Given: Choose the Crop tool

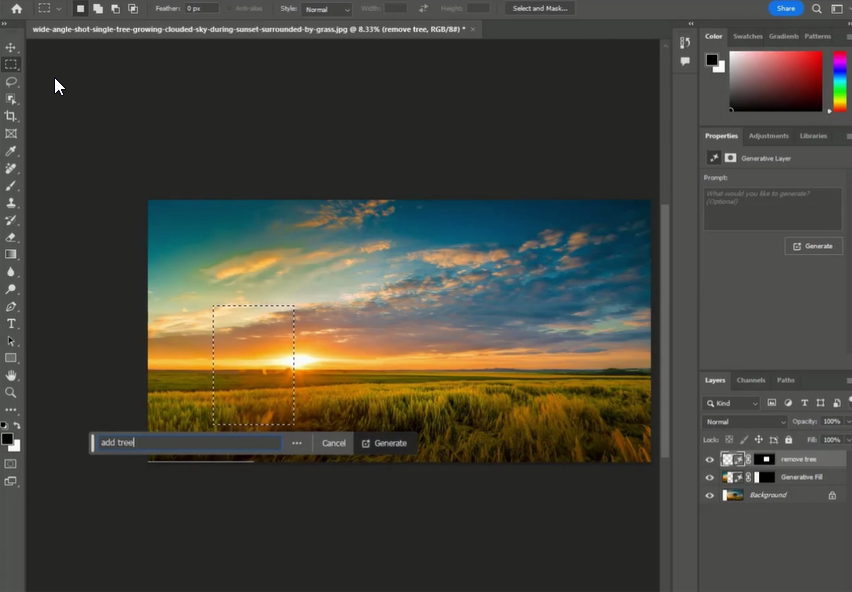Looking at the screenshot, I should coord(11,116).
